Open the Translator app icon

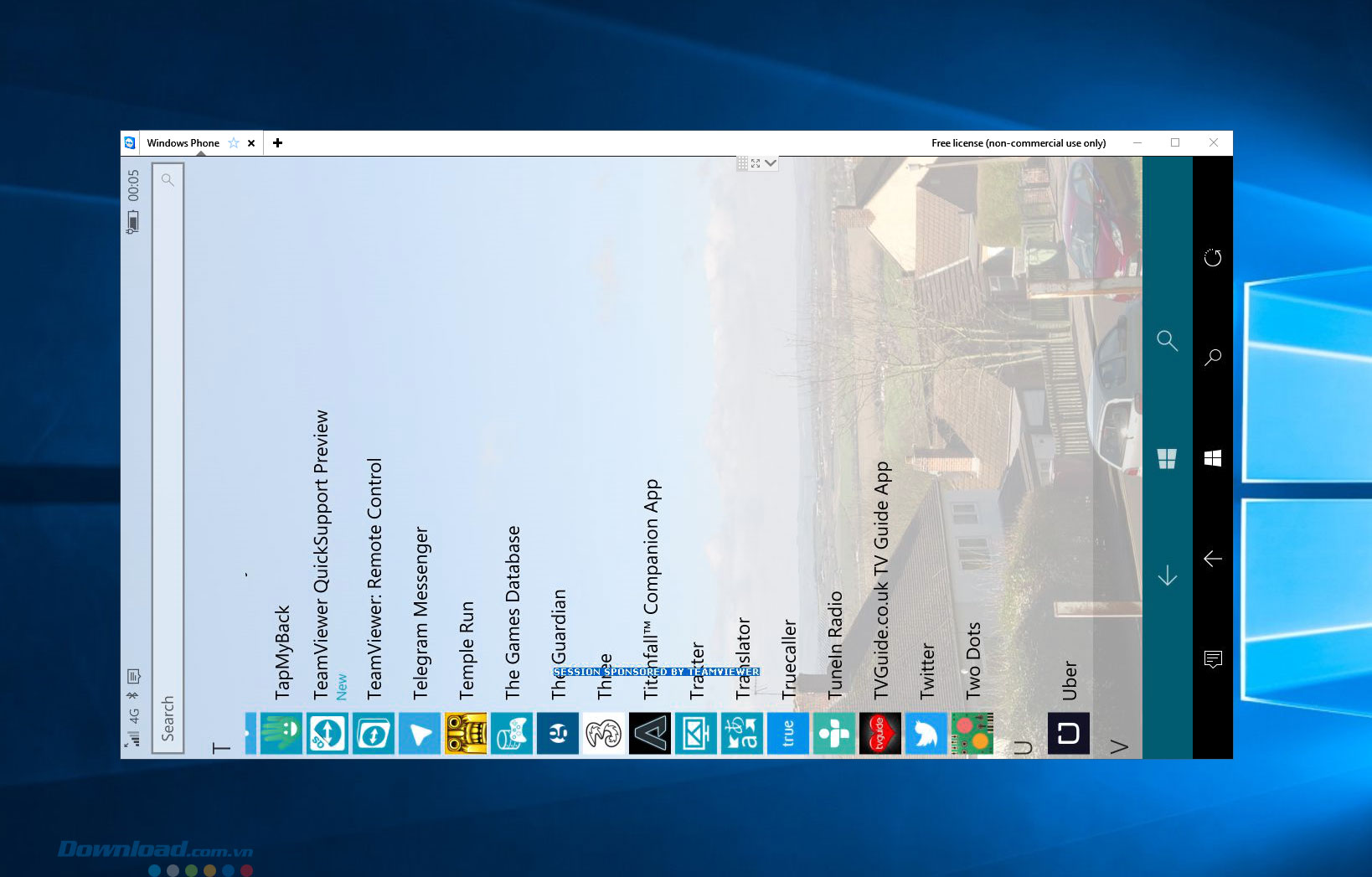pos(742,734)
